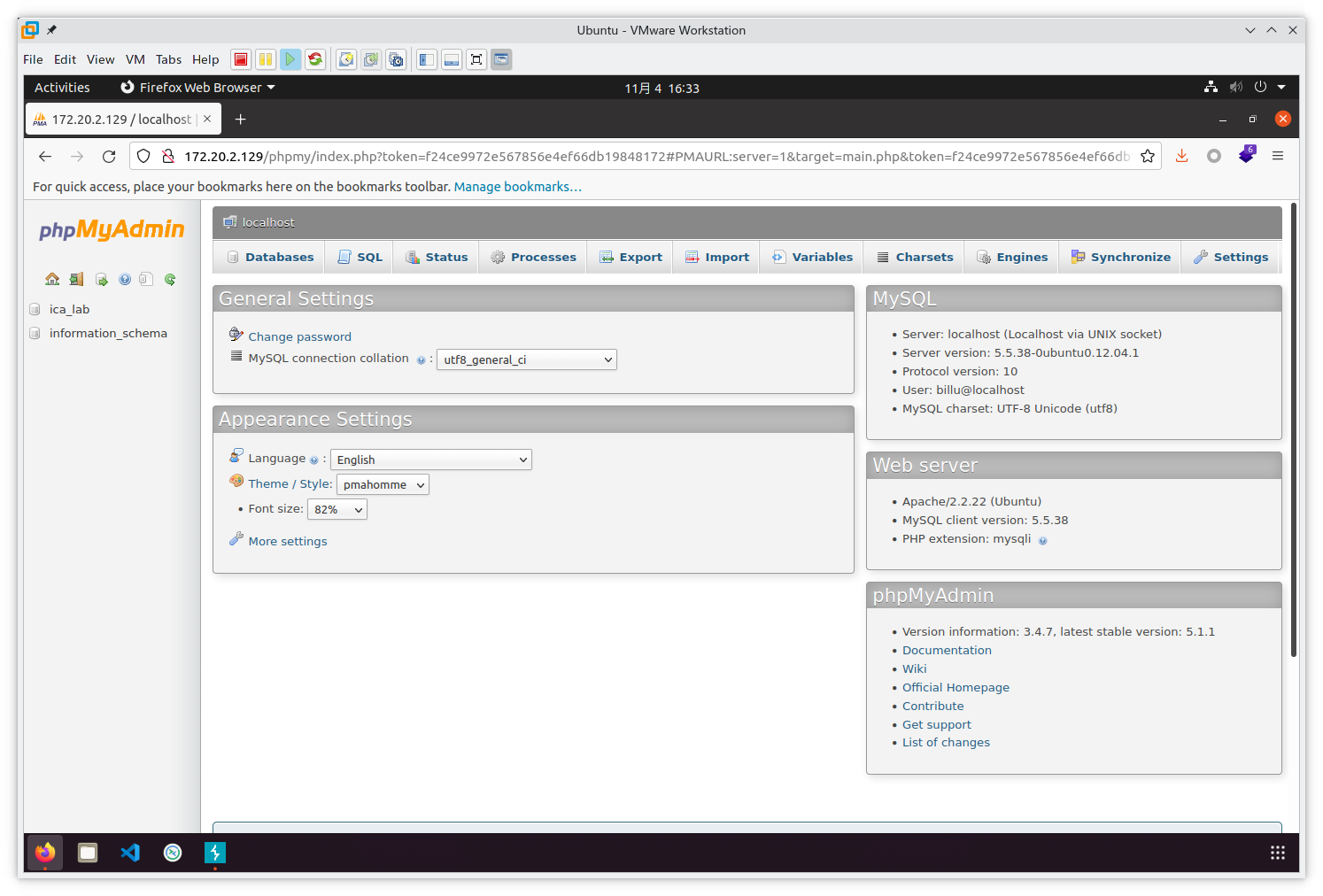The image size is (1323, 896).
Task: Open the Databases tab
Action: click(x=270, y=257)
